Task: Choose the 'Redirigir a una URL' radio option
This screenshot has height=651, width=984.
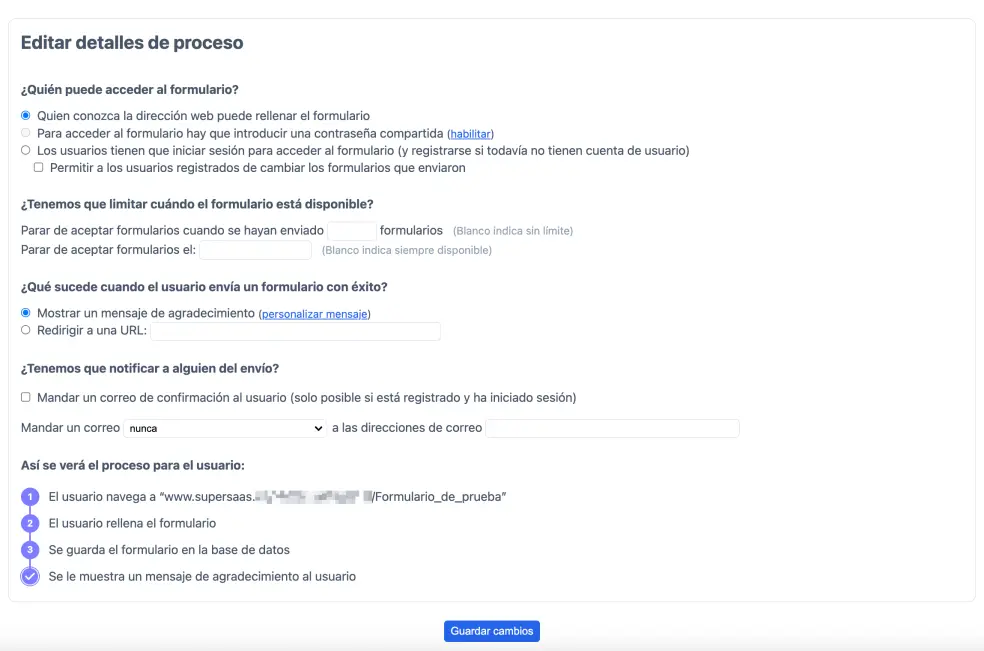Action: coord(26,330)
